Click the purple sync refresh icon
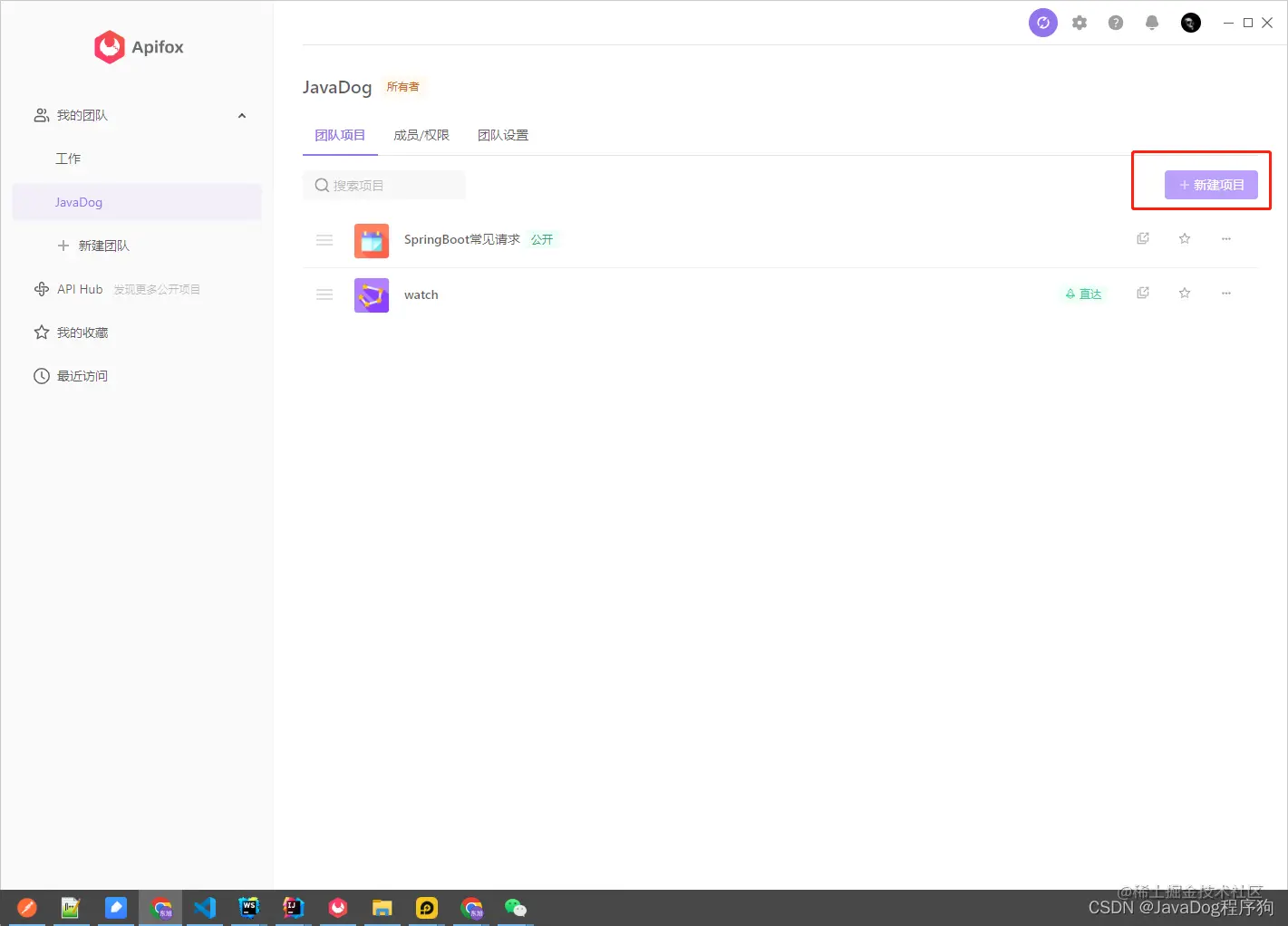The height and width of the screenshot is (926, 1288). [1043, 23]
